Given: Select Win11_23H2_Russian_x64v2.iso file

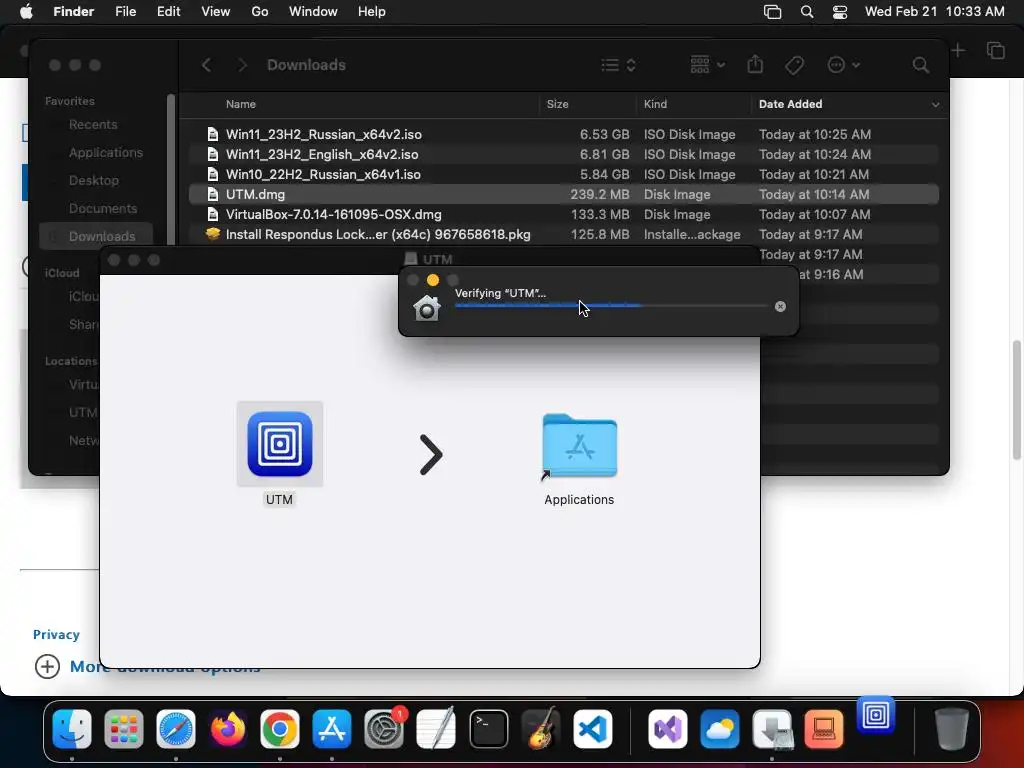Looking at the screenshot, I should pos(564,134).
